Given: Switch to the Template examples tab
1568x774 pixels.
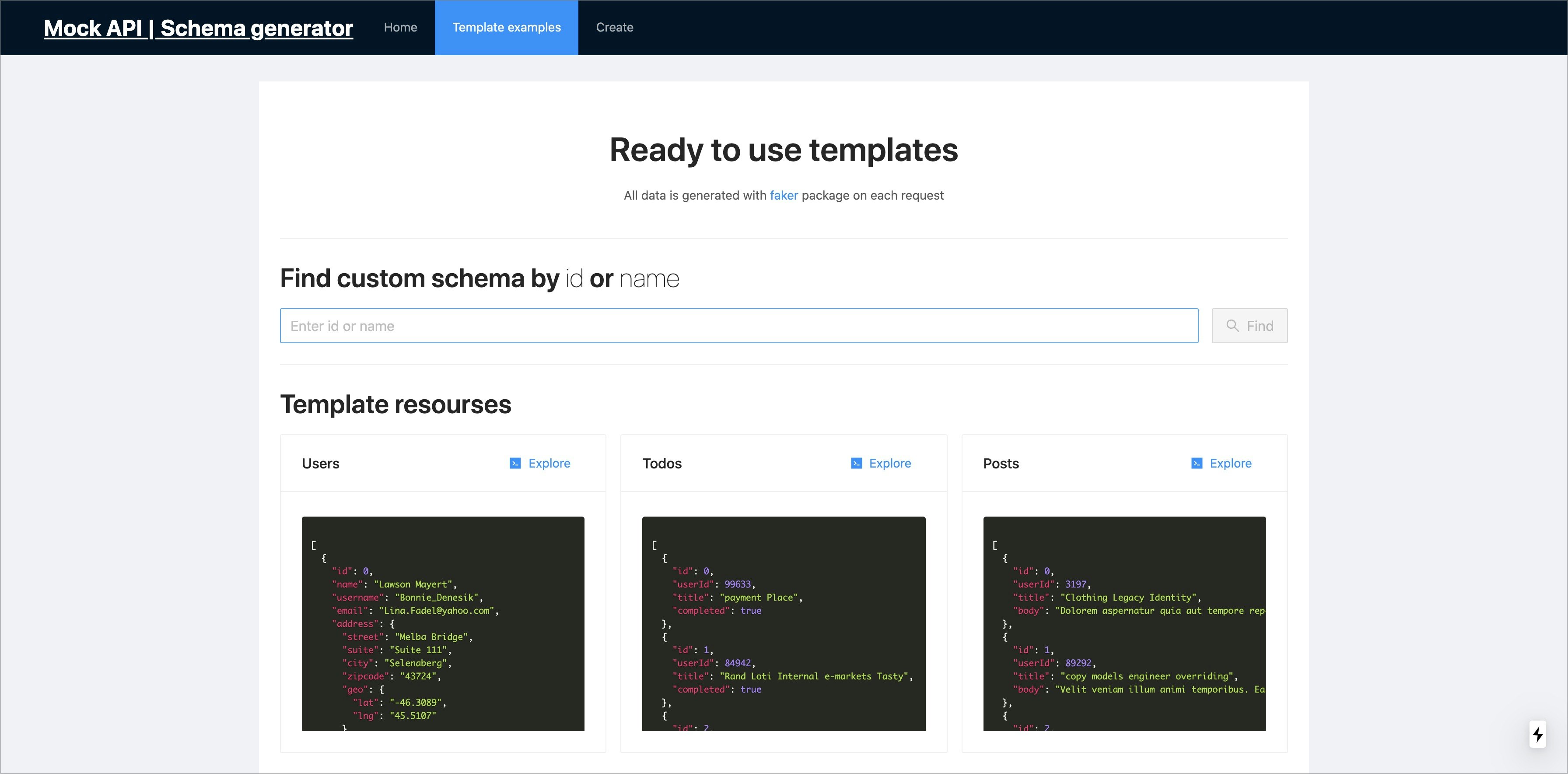Looking at the screenshot, I should coord(506,28).
